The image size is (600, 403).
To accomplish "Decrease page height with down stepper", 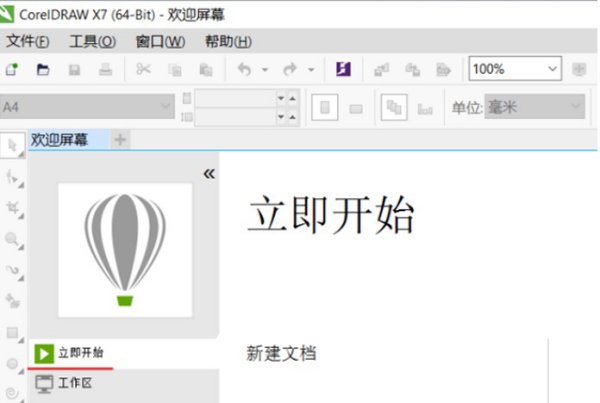I will [x=281, y=117].
